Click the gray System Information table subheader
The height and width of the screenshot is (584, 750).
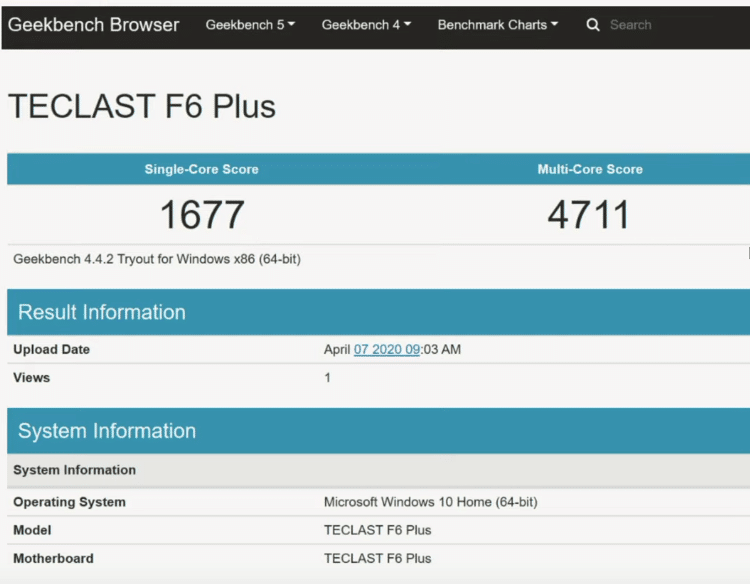tap(378, 470)
